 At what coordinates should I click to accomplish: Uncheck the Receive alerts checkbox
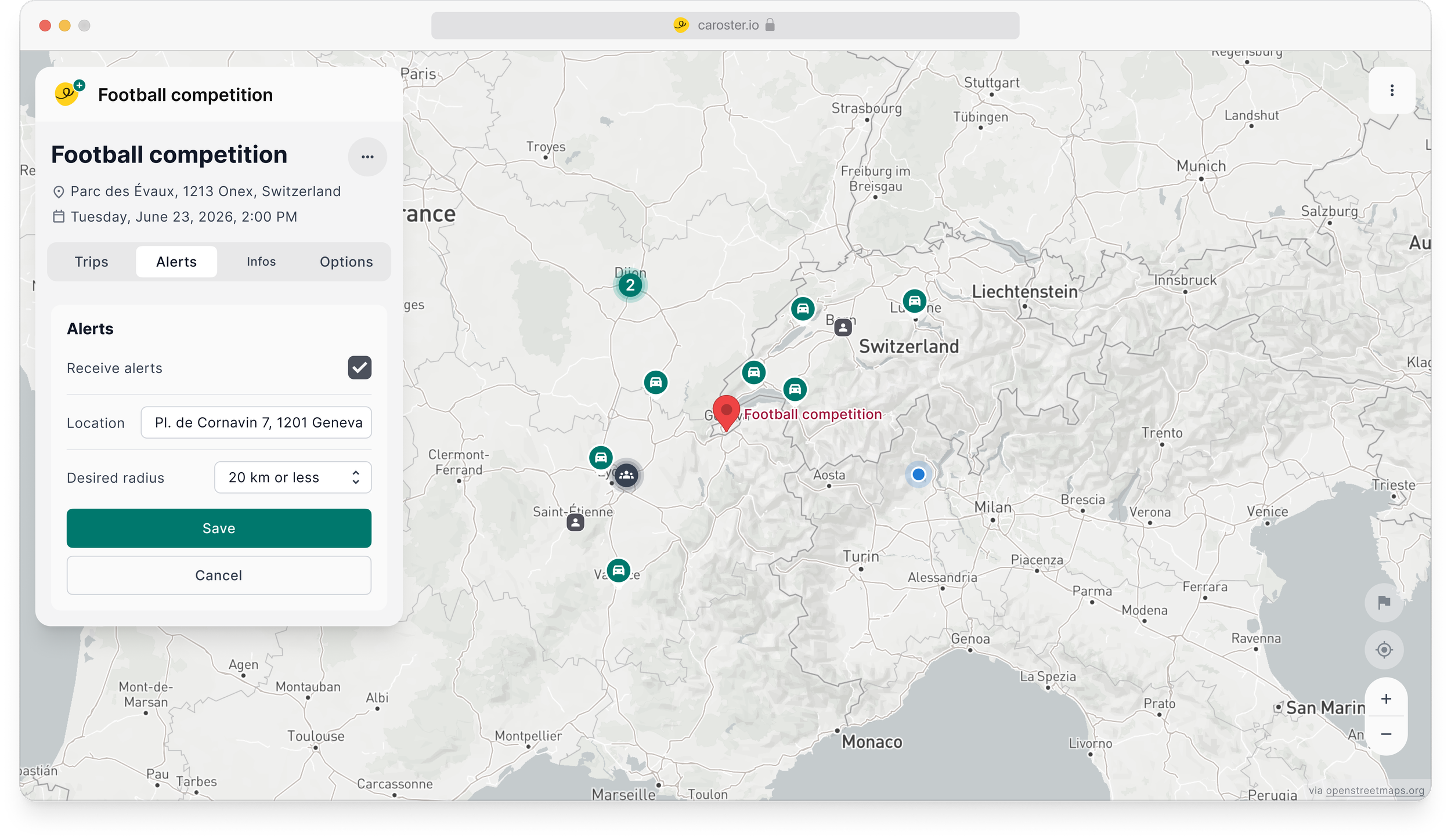359,368
